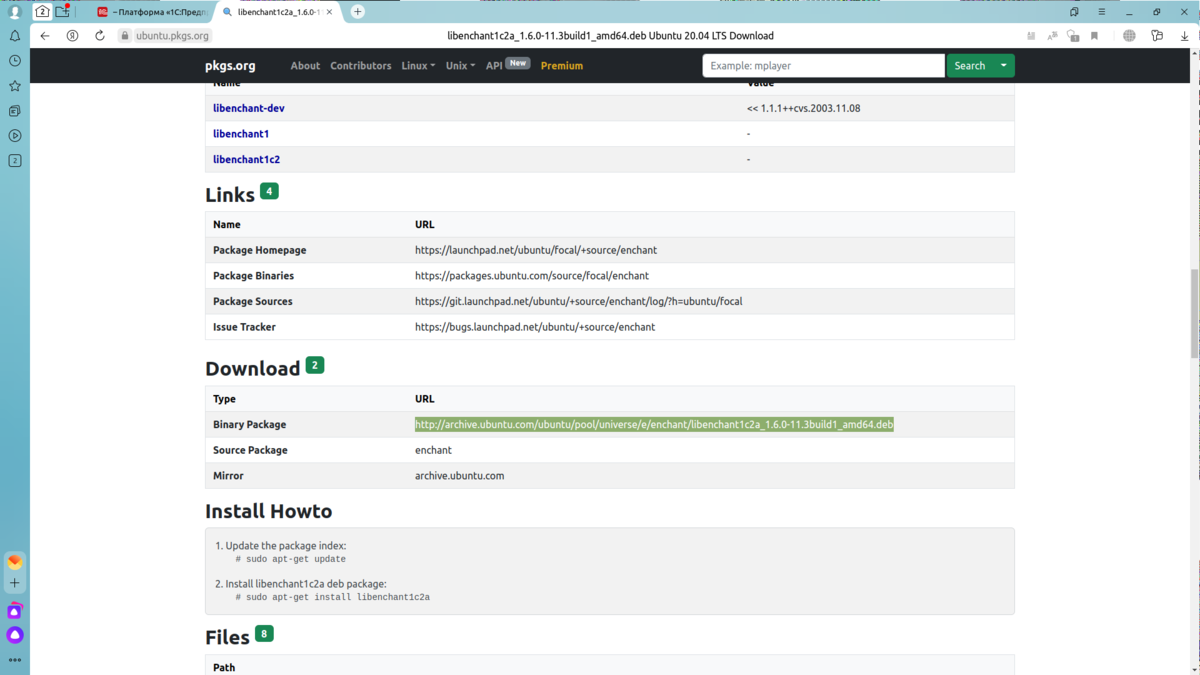Open notifications bell in the sidebar

pyautogui.click(x=15, y=36)
